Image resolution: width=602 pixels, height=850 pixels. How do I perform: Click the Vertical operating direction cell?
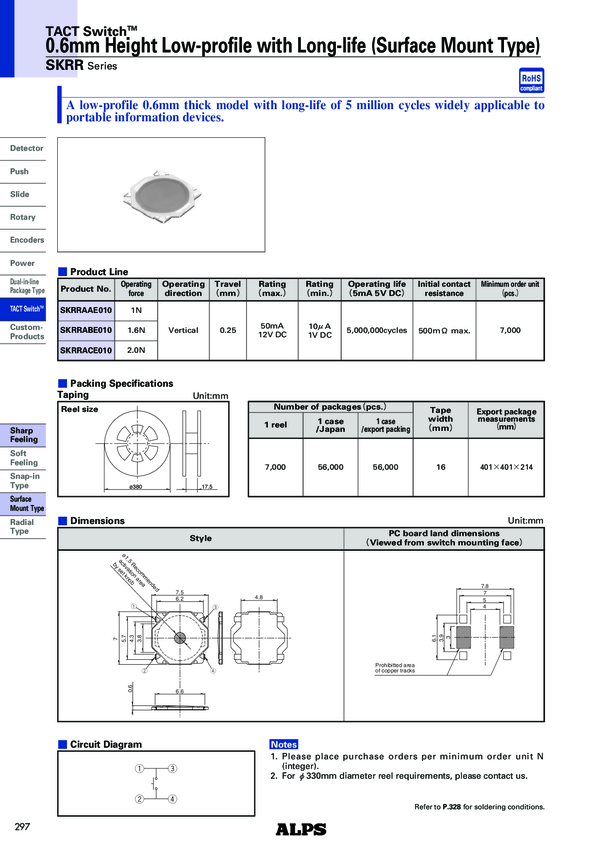coord(183,330)
